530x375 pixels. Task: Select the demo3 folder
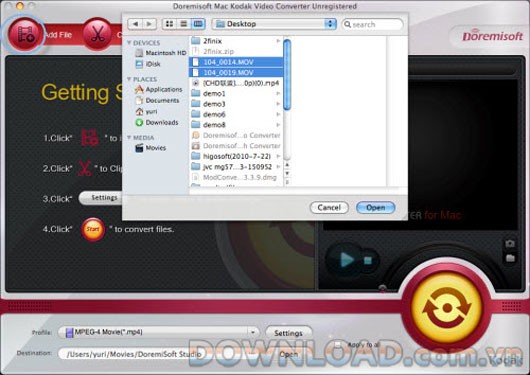(x=236, y=104)
